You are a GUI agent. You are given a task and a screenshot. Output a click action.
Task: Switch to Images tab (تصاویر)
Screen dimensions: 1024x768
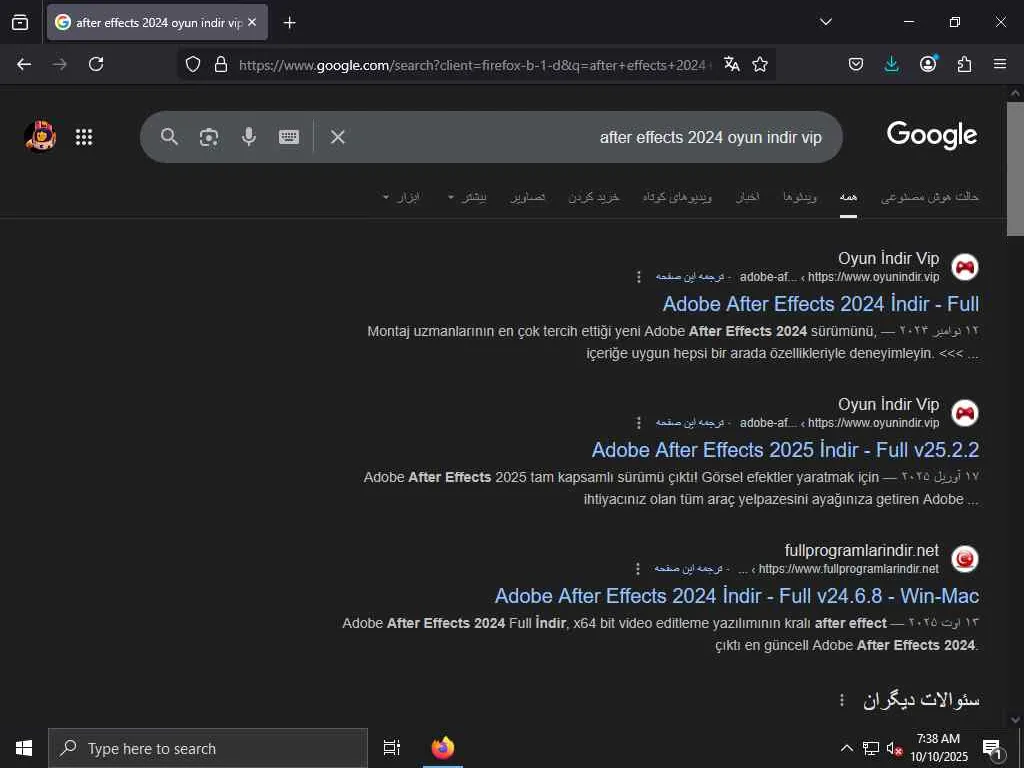528,197
